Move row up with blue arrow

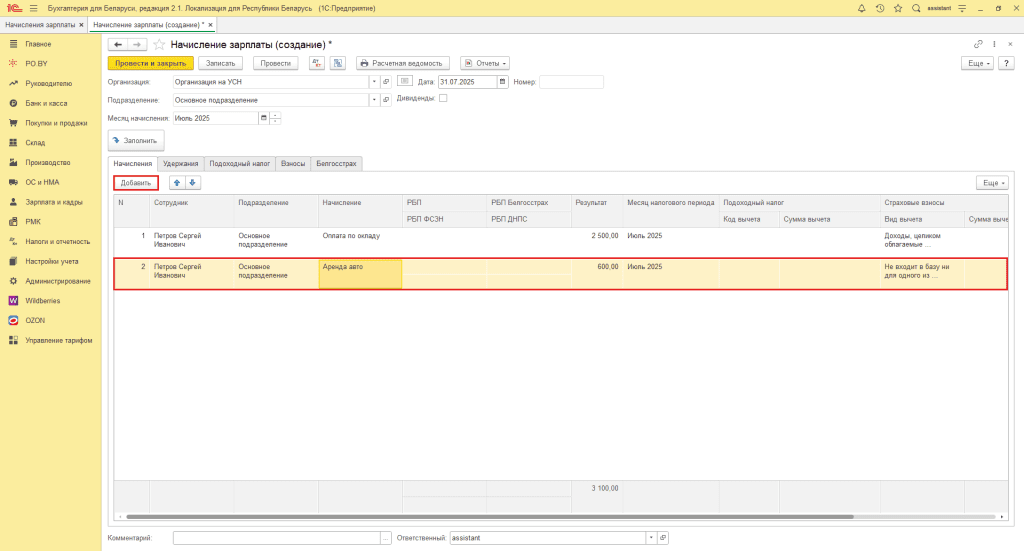coord(177,183)
